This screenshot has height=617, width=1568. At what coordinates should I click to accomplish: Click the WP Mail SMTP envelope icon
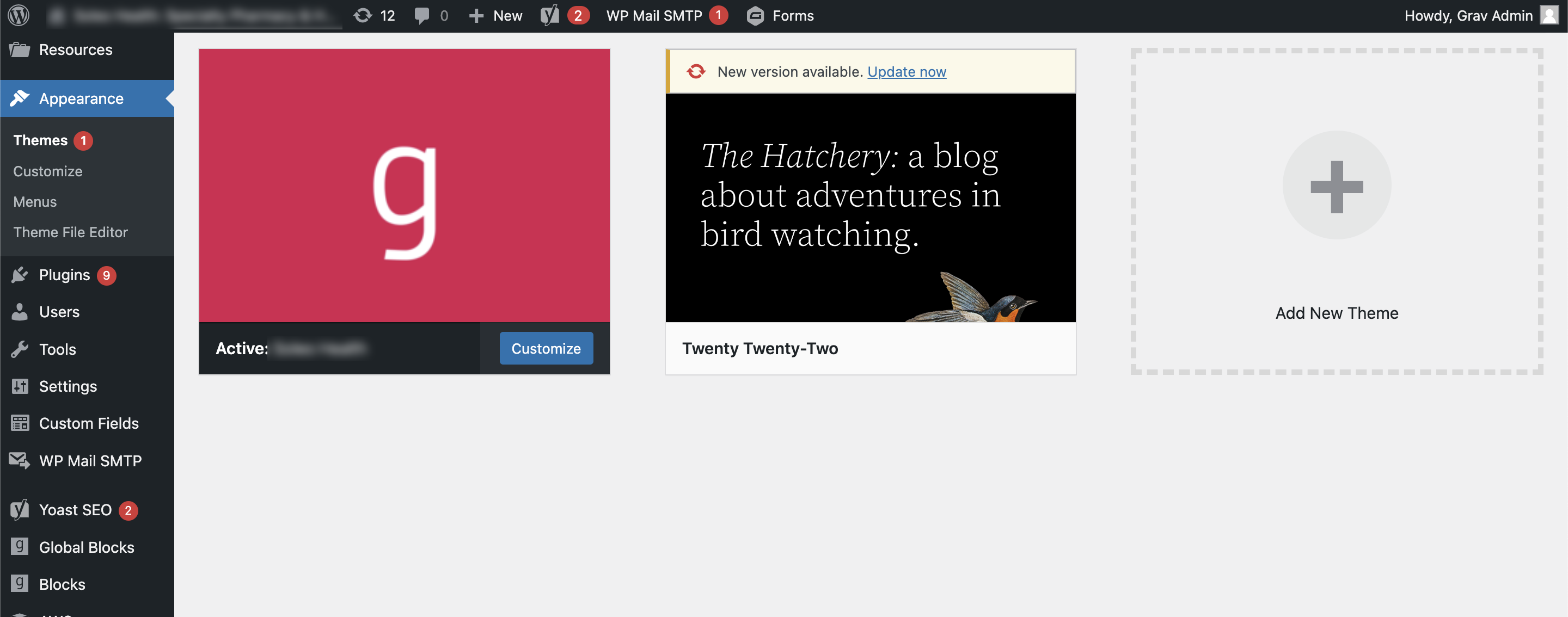(x=20, y=461)
